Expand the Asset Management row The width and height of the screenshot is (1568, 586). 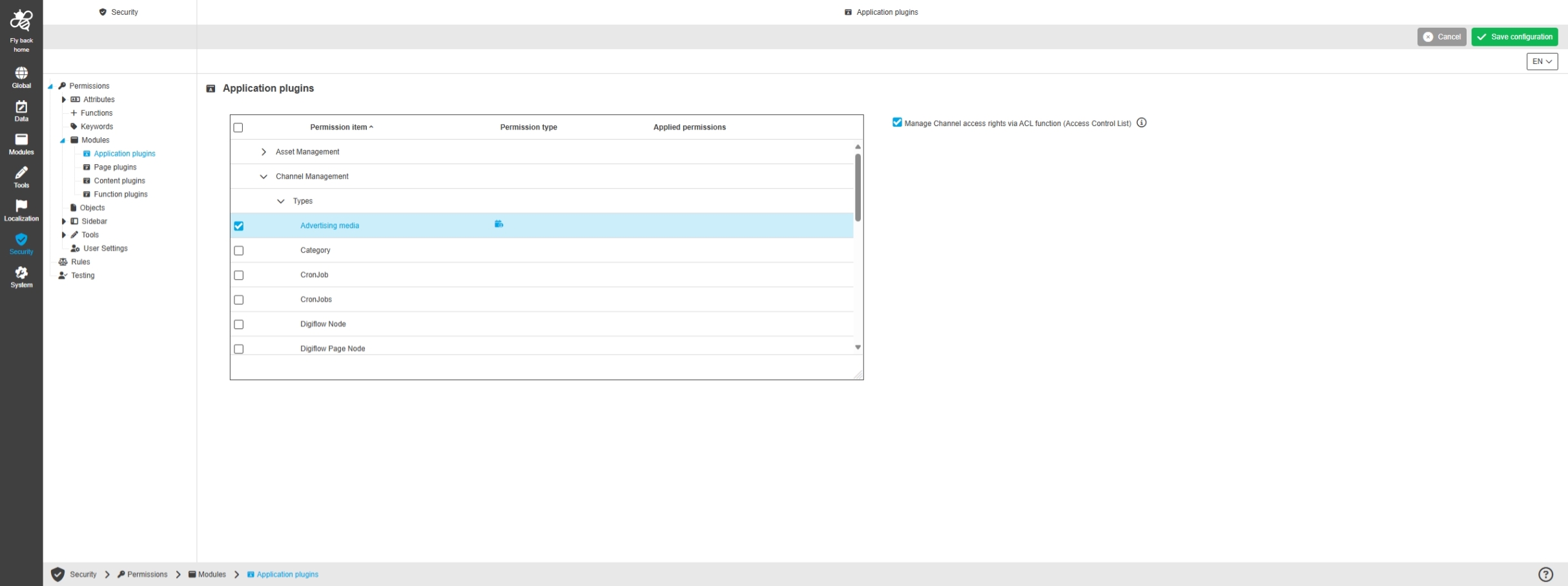(x=263, y=152)
